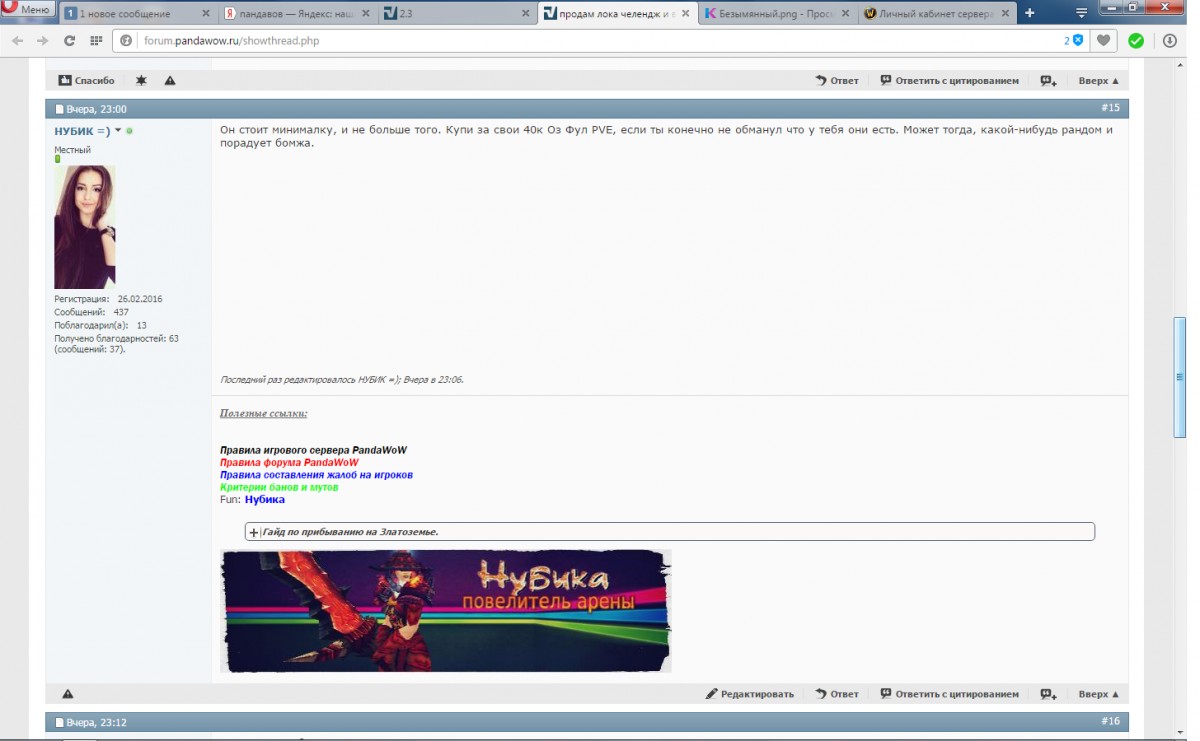Click the scrollbar up arrow

pos(1180,63)
